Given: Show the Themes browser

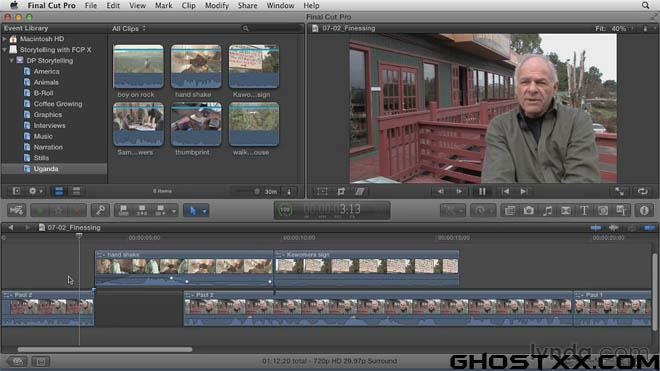Looking at the screenshot, I should pyautogui.click(x=621, y=210).
